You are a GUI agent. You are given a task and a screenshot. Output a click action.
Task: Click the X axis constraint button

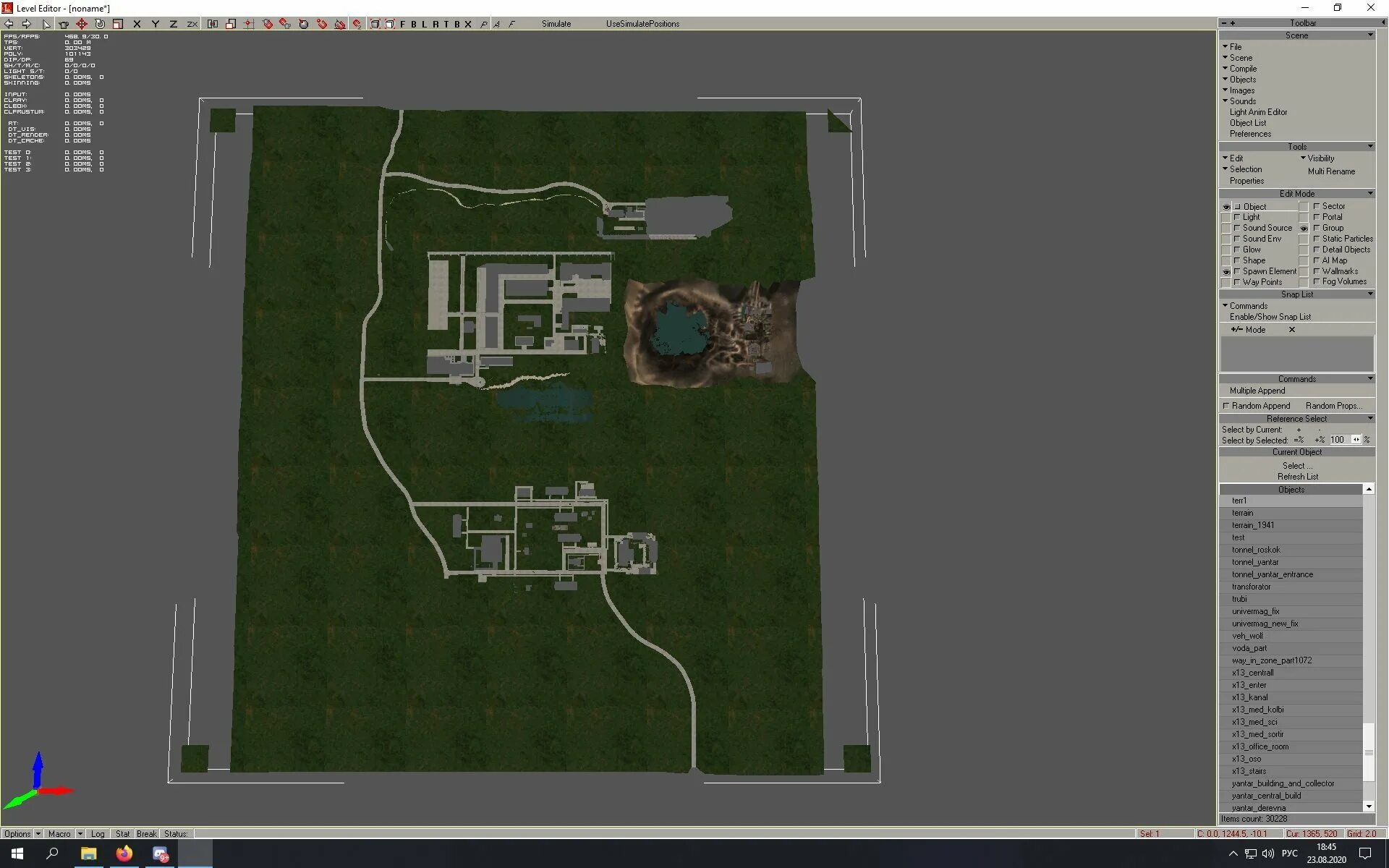pos(137,24)
